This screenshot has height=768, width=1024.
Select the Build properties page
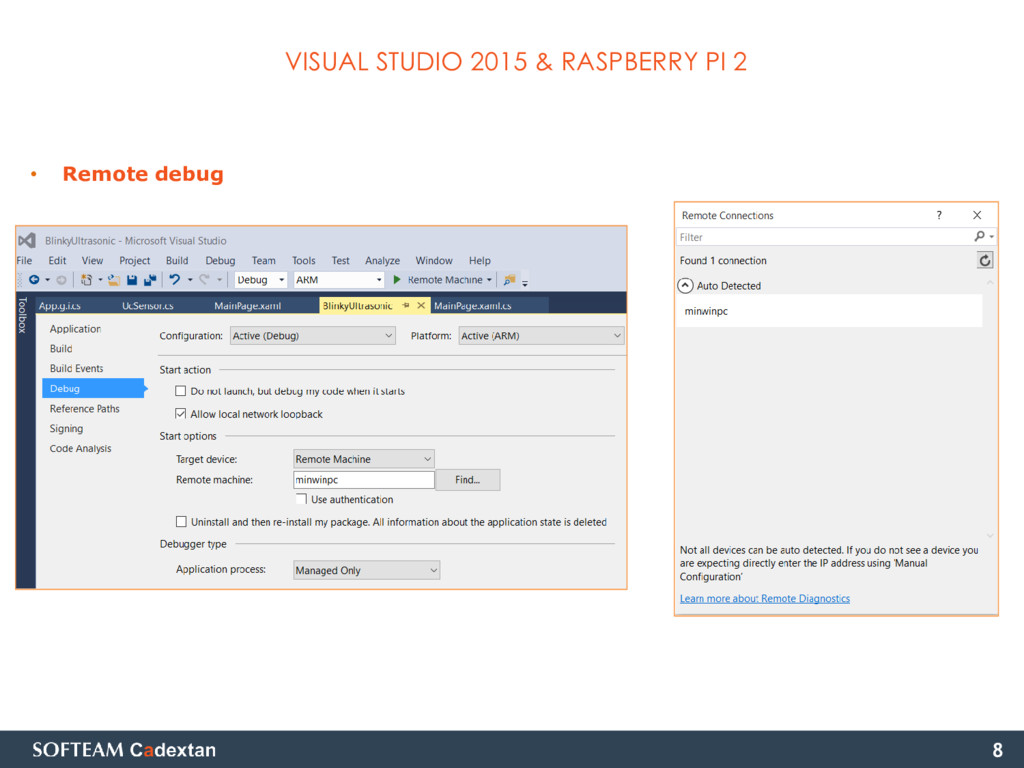coord(61,349)
